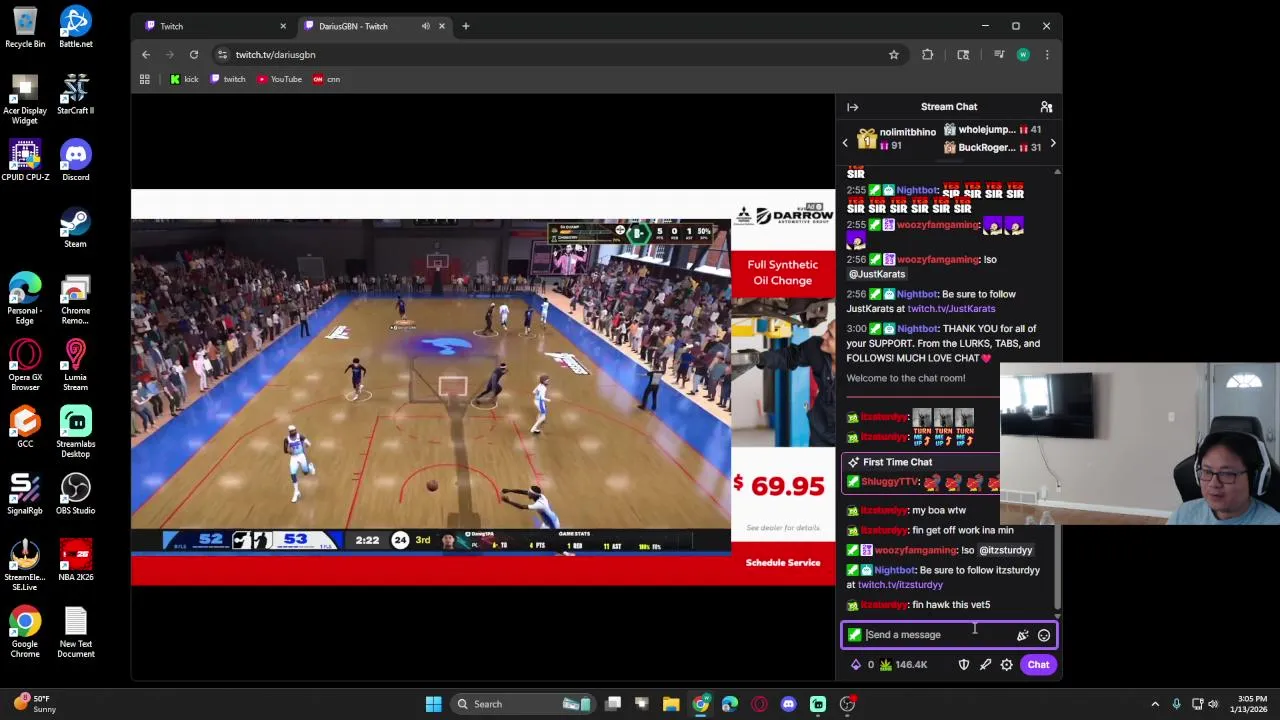Open the Recycle Bin
1280x720 pixels.
(25, 27)
